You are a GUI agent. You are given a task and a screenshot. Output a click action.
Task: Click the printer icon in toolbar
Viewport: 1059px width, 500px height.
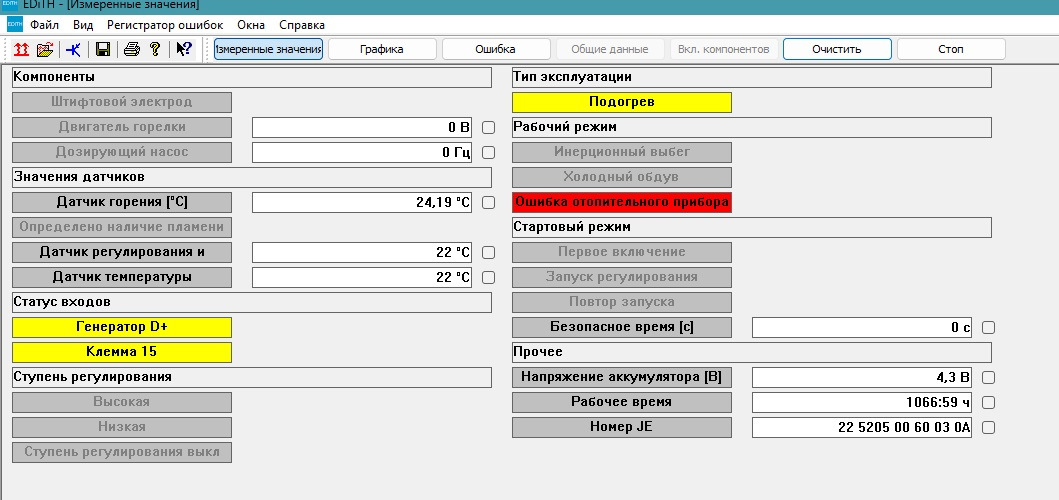130,49
